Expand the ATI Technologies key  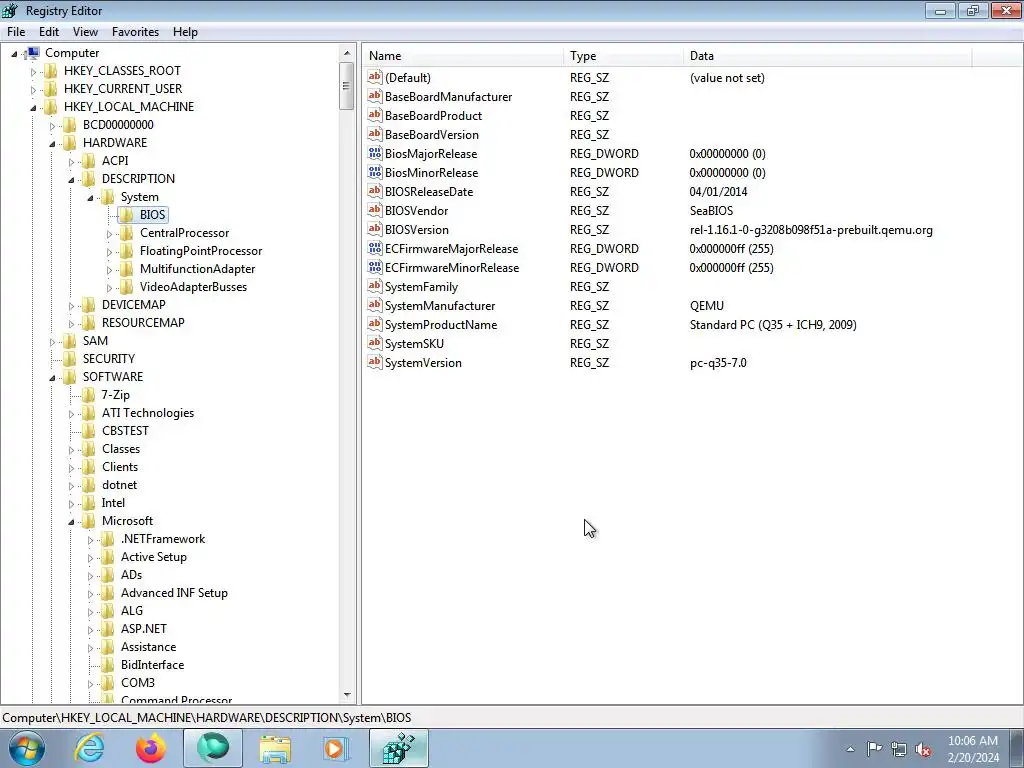71,413
